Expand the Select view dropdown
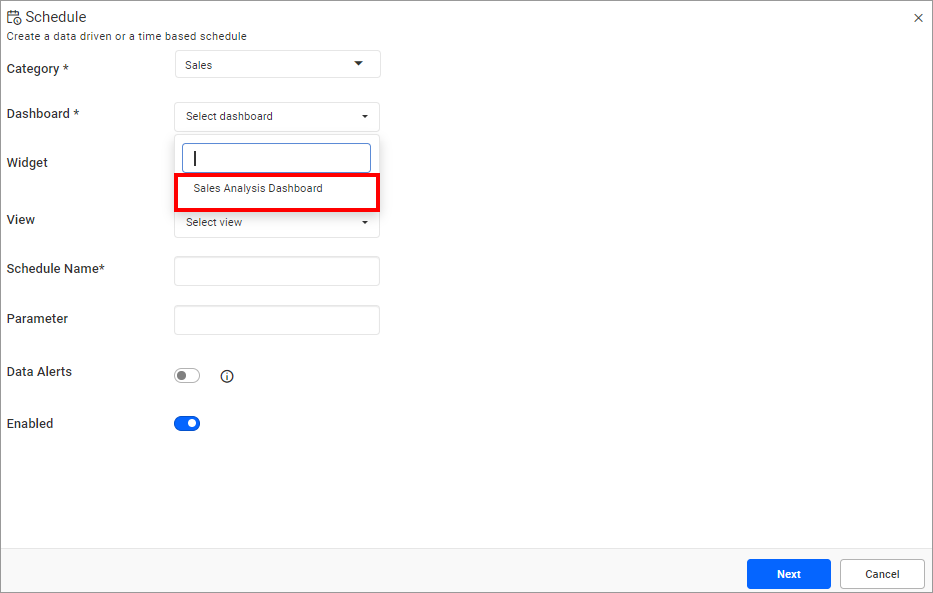Viewport: 933px width, 593px height. tap(277, 222)
